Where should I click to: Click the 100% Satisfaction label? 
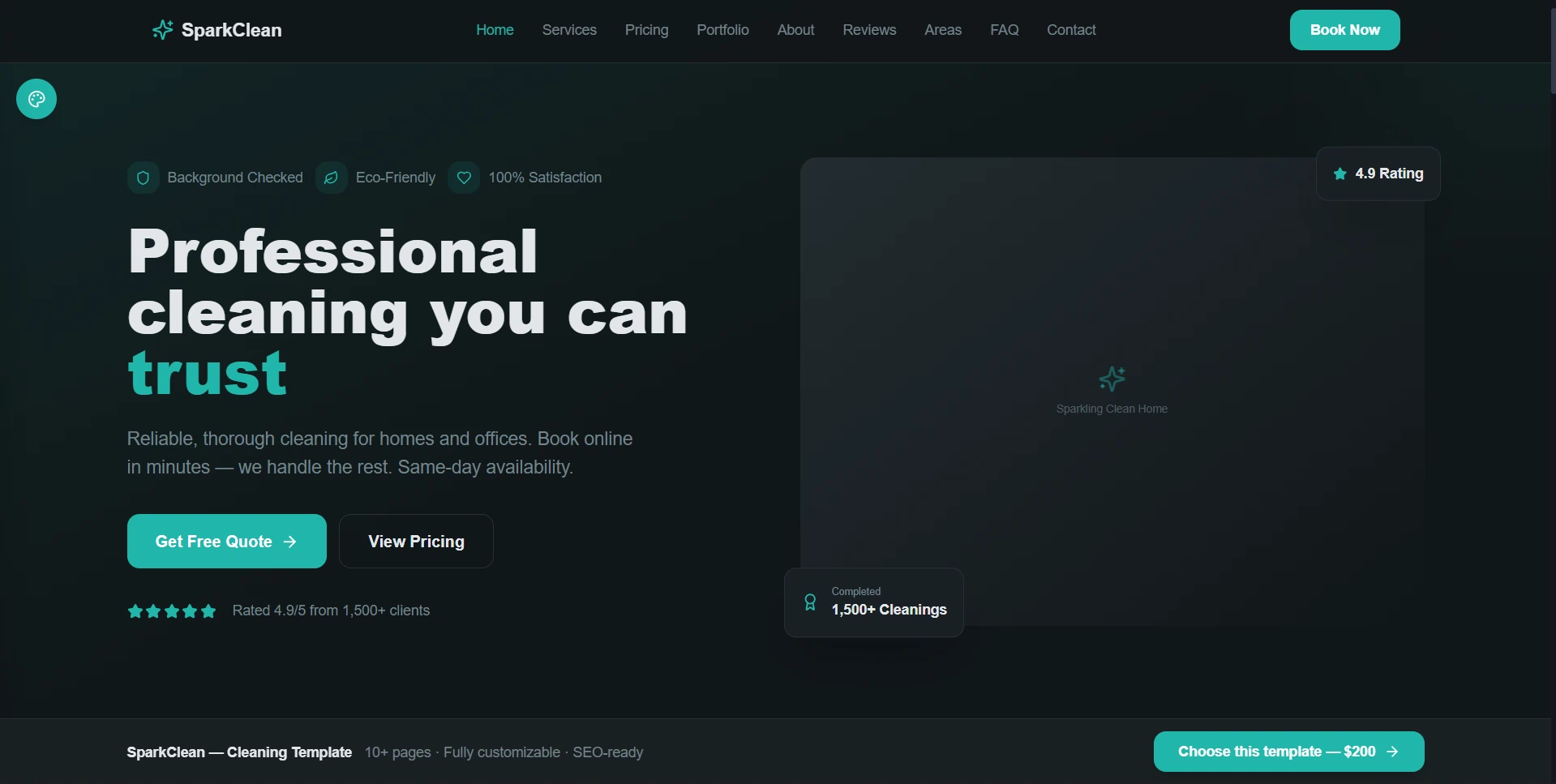click(x=545, y=178)
